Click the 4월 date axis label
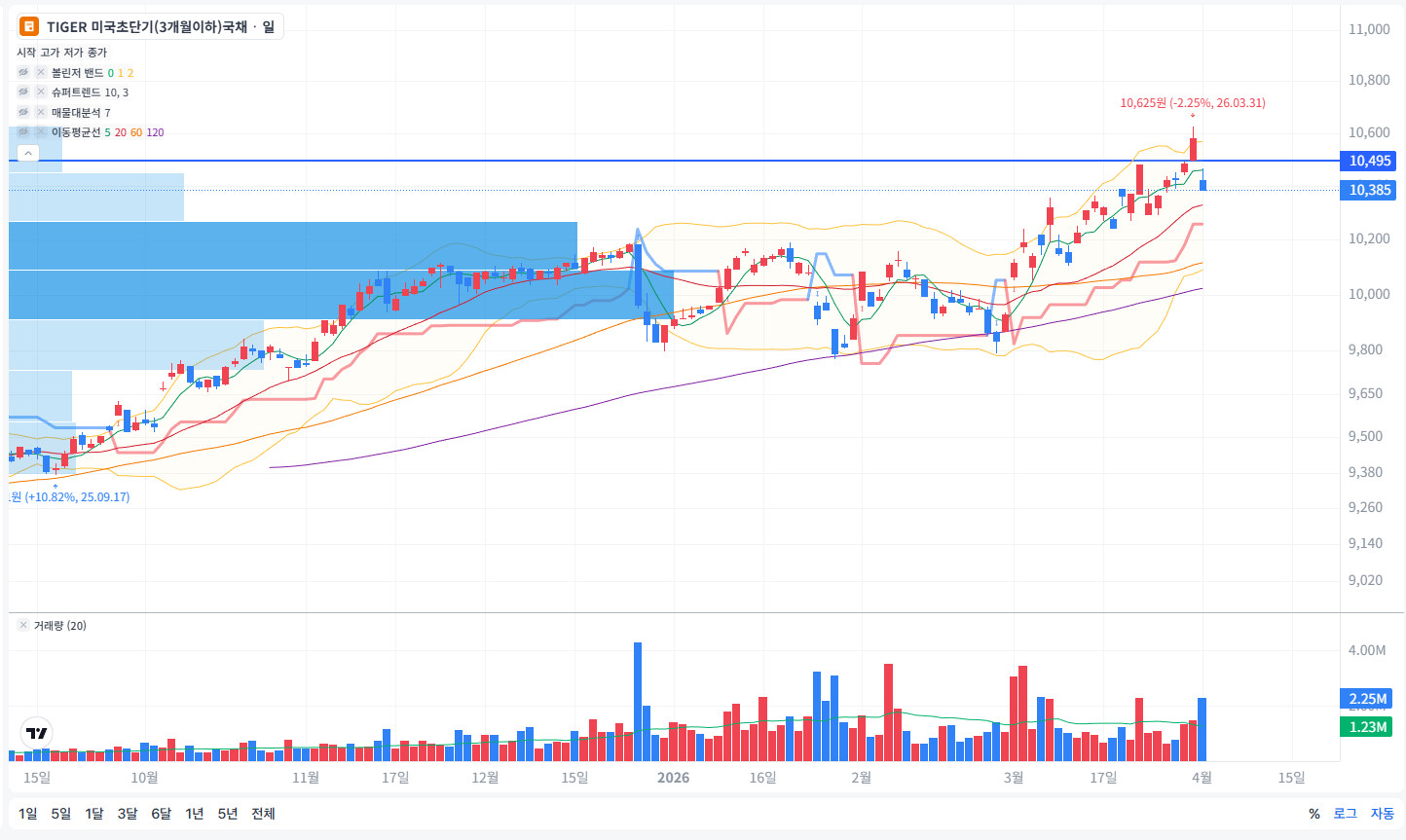 1202,778
